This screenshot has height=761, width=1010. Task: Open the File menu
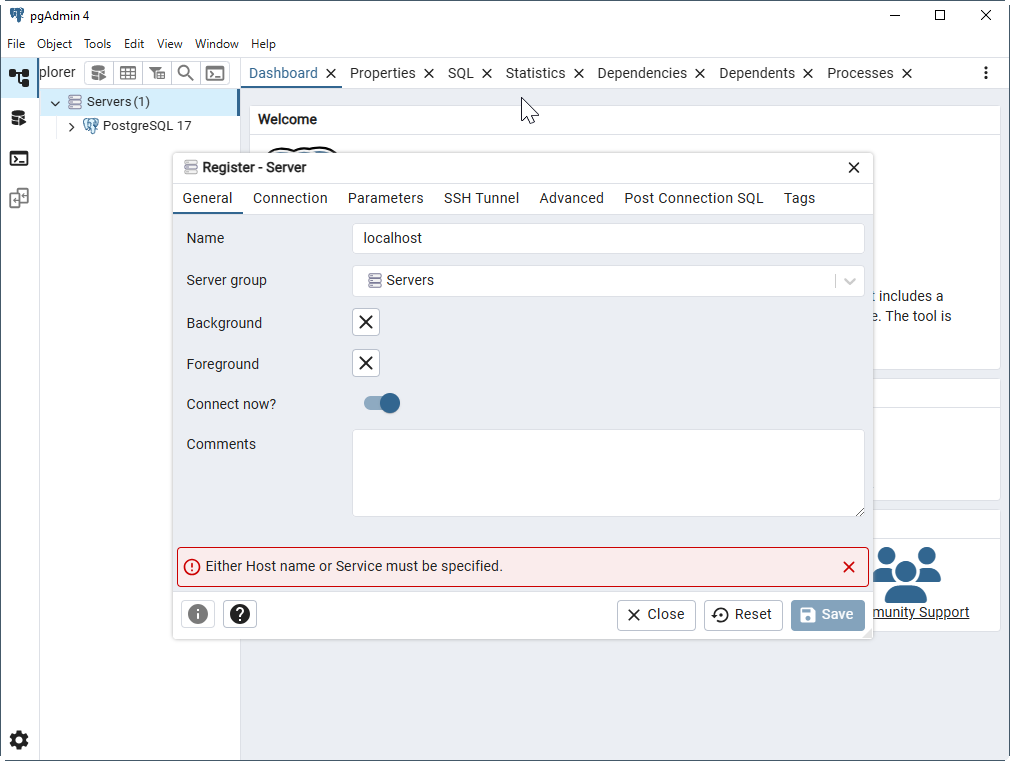click(x=16, y=44)
